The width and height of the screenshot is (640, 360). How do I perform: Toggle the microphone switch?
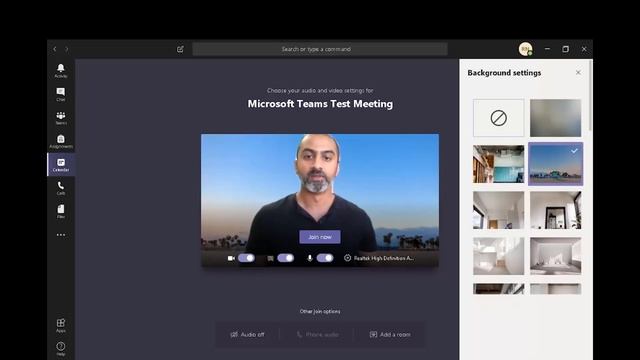click(325, 258)
